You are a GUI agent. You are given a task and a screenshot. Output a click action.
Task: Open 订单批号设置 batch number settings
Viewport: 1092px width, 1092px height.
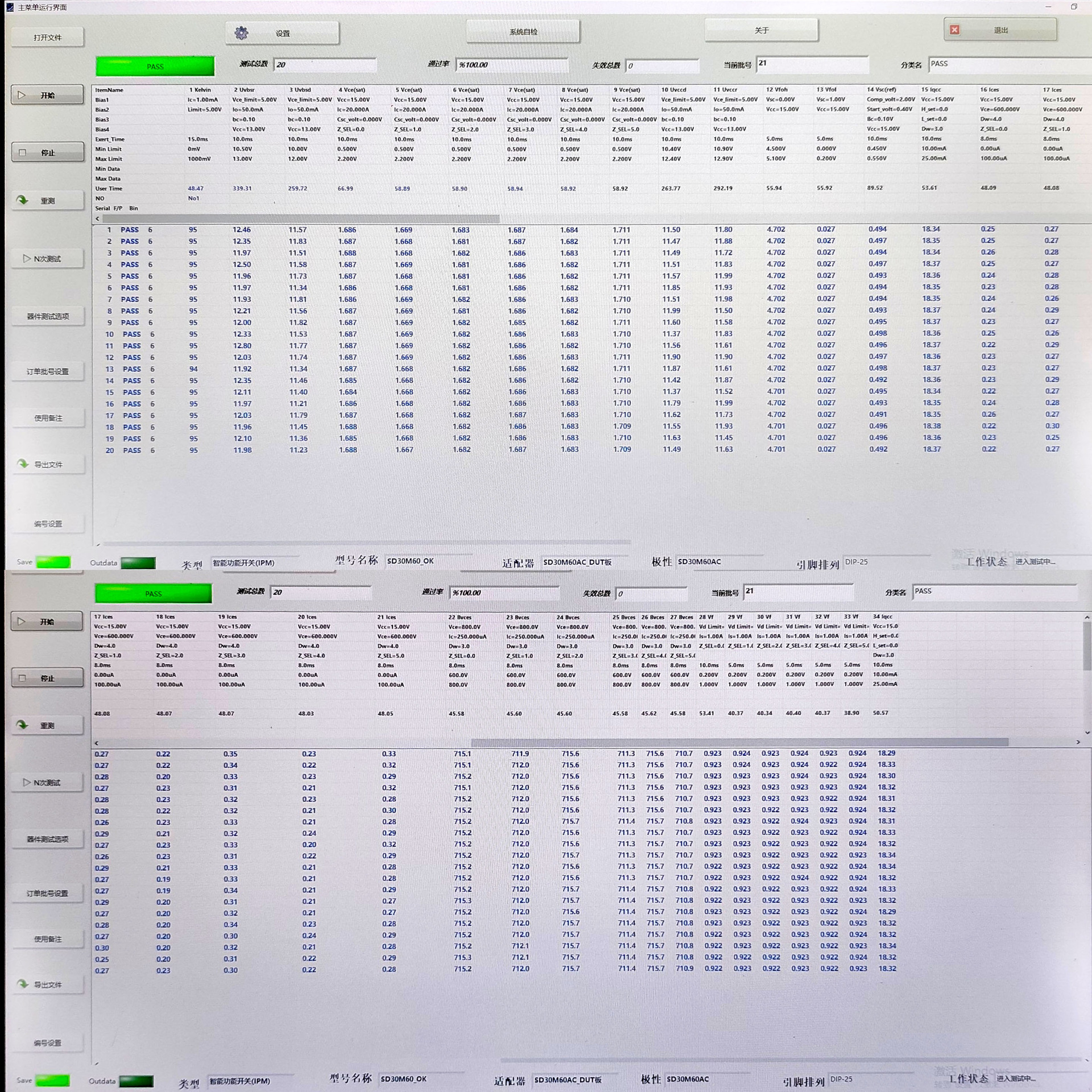(x=47, y=371)
